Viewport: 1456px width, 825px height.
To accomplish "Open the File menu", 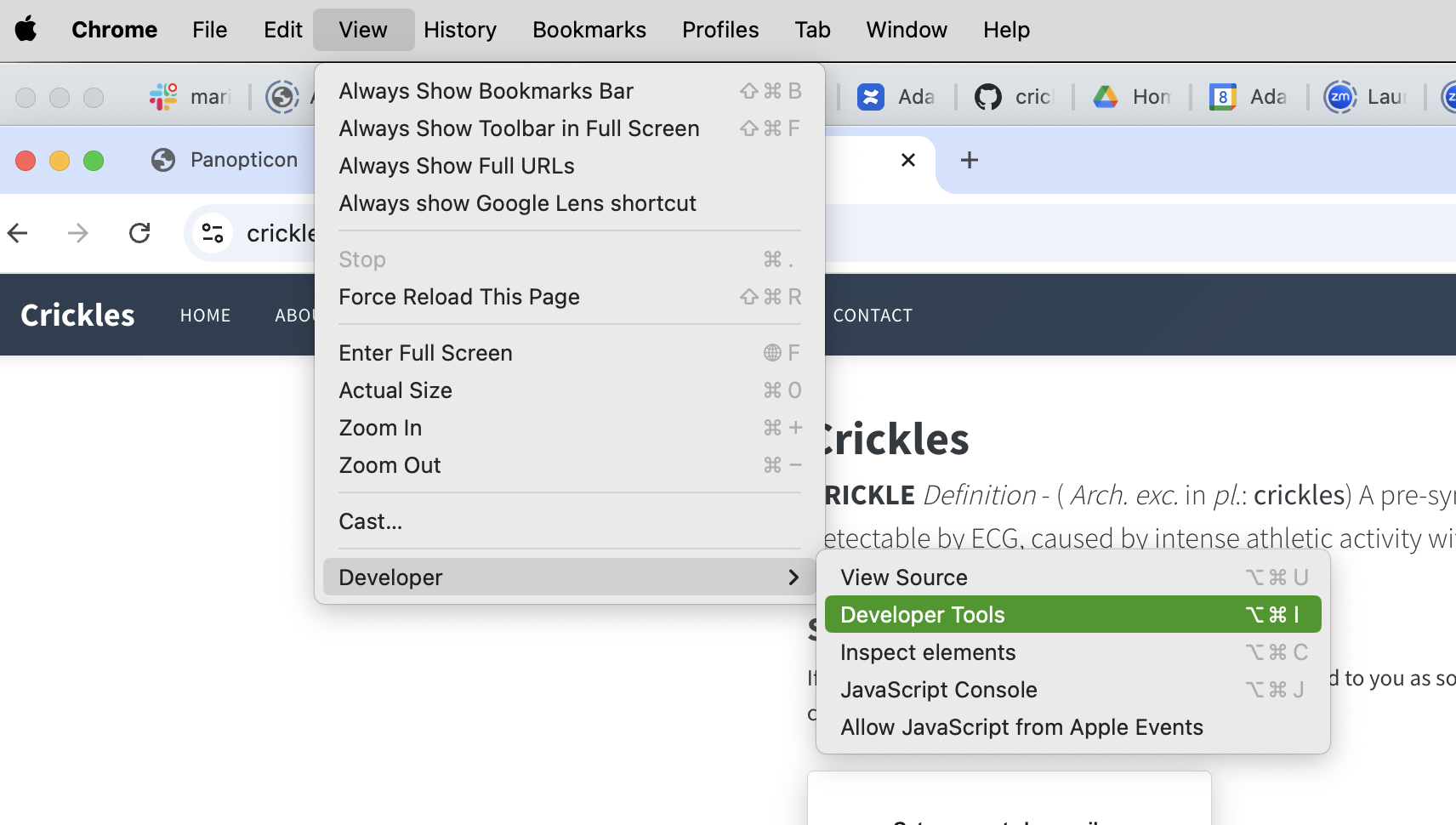I will pyautogui.click(x=210, y=30).
